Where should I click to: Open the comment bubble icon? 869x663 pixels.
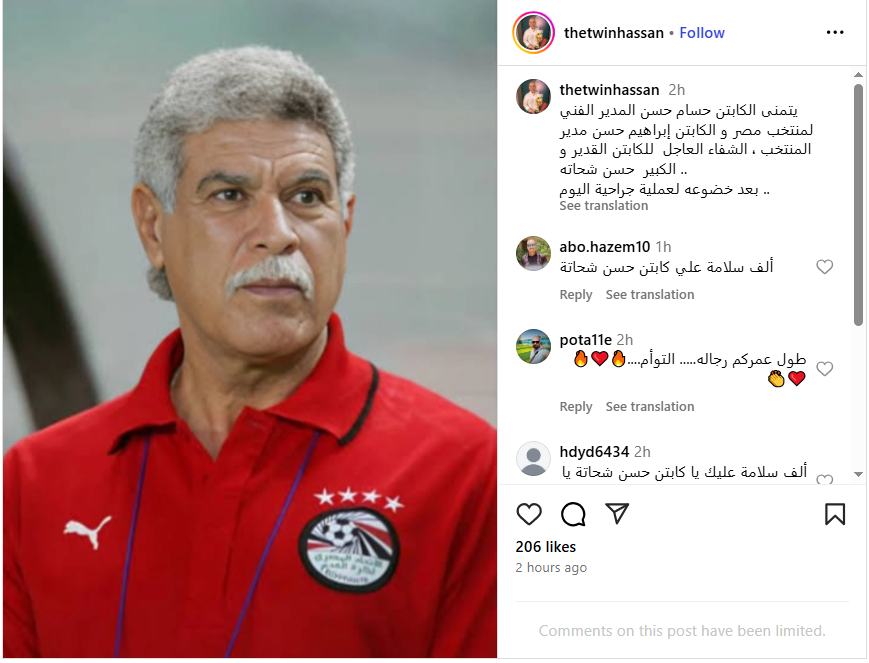coord(573,514)
